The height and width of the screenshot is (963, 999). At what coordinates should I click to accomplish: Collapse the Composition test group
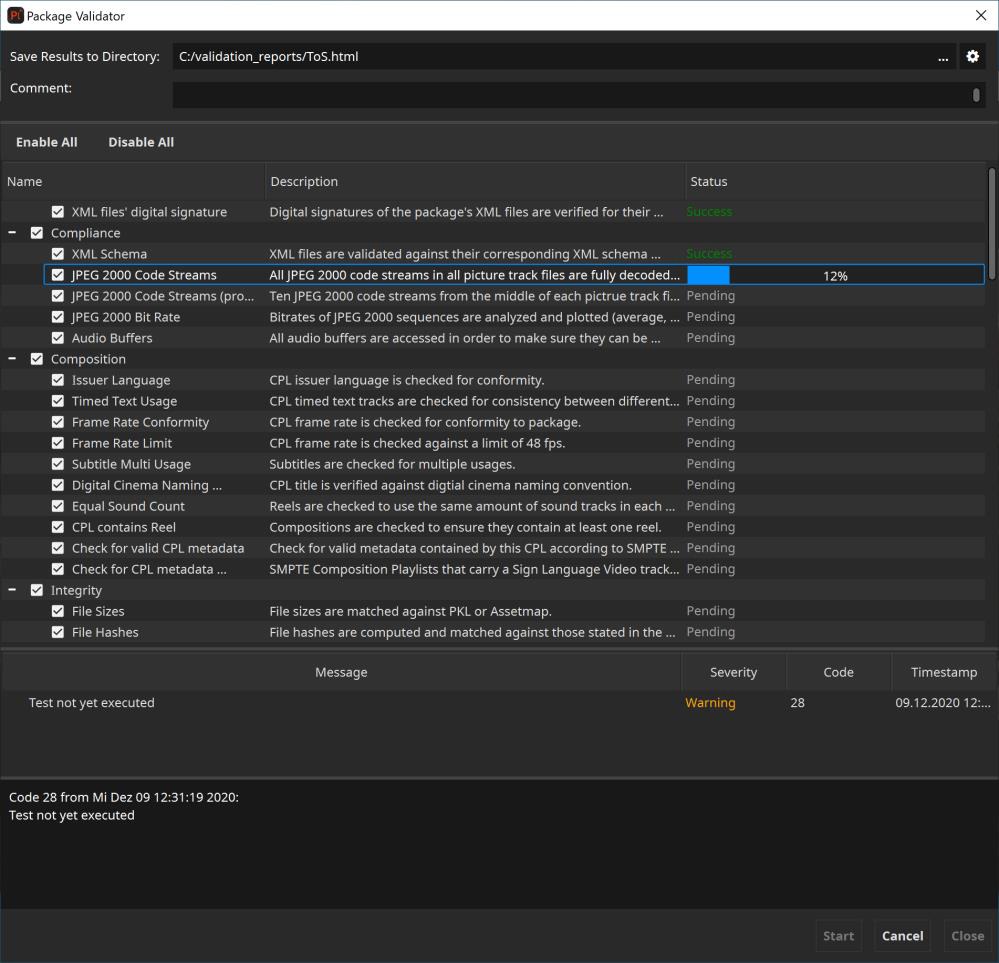12,359
